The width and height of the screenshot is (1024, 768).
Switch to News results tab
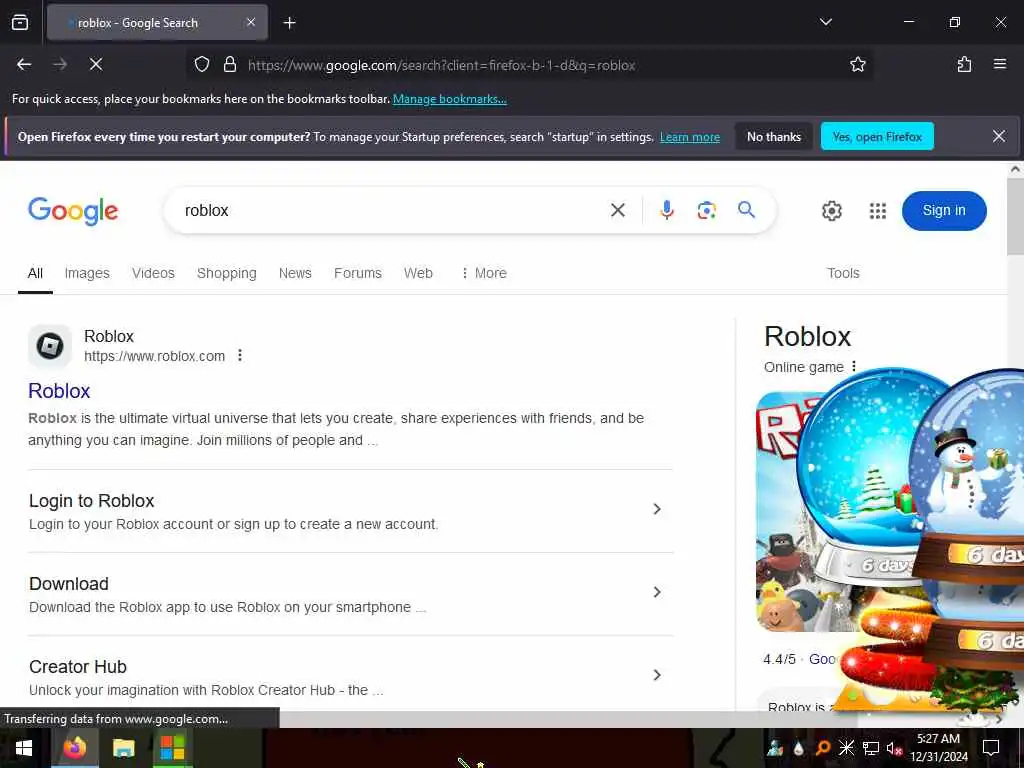pos(295,273)
